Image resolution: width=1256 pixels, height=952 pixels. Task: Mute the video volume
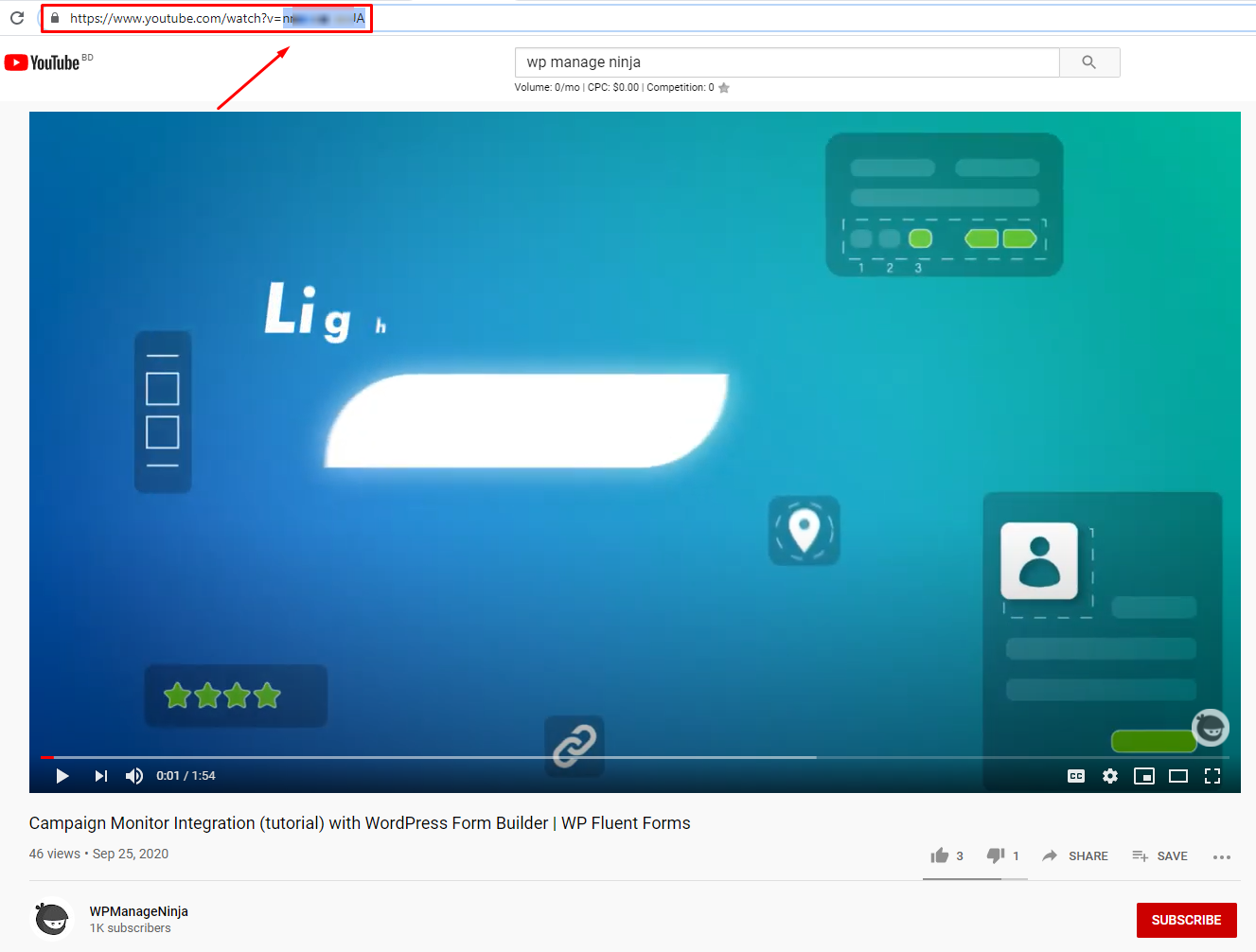(134, 776)
